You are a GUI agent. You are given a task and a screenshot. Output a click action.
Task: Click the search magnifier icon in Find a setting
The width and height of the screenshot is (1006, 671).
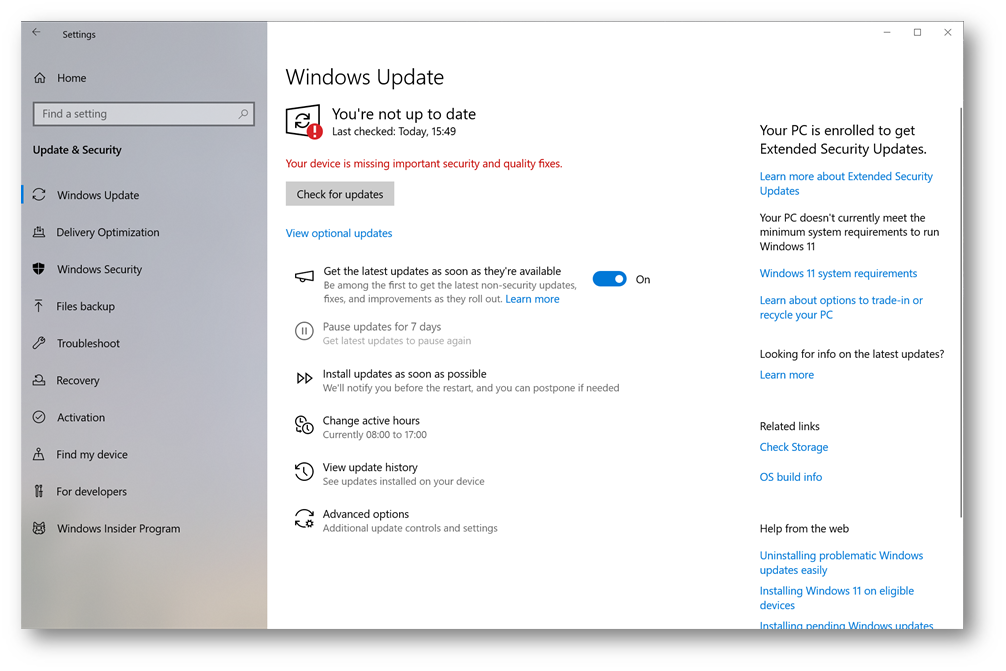pyautogui.click(x=243, y=114)
